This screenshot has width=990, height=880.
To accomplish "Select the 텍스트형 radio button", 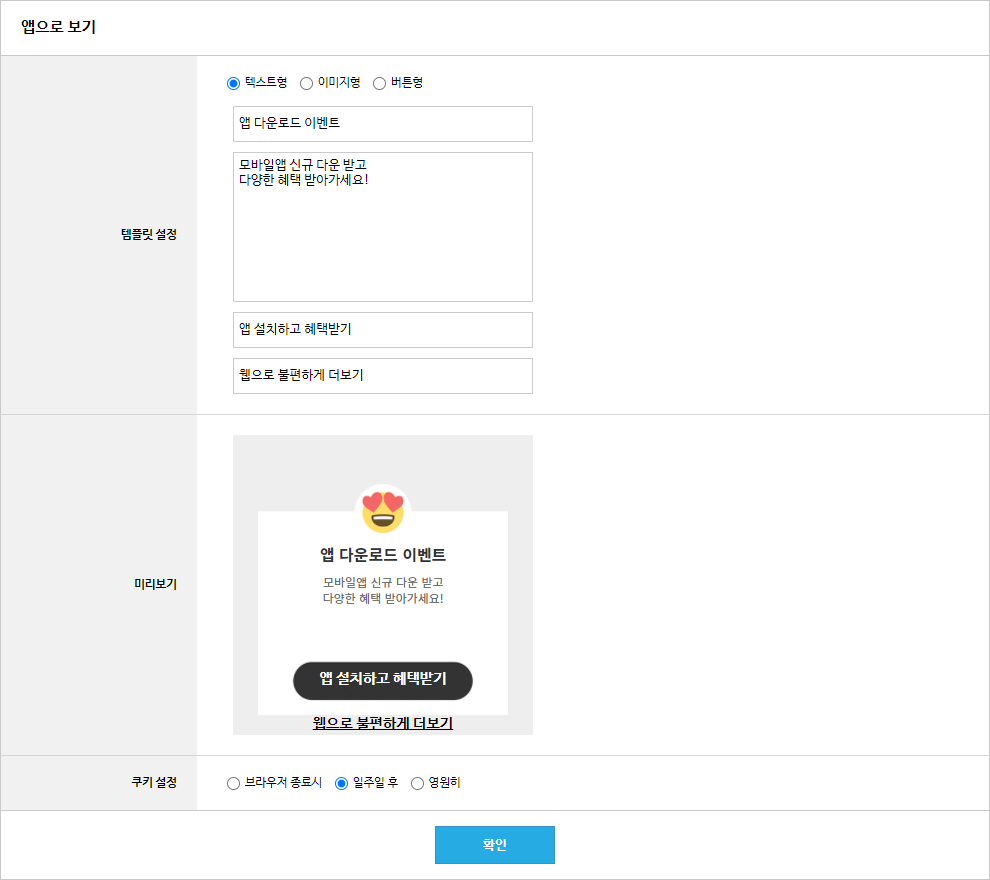I will [x=234, y=83].
